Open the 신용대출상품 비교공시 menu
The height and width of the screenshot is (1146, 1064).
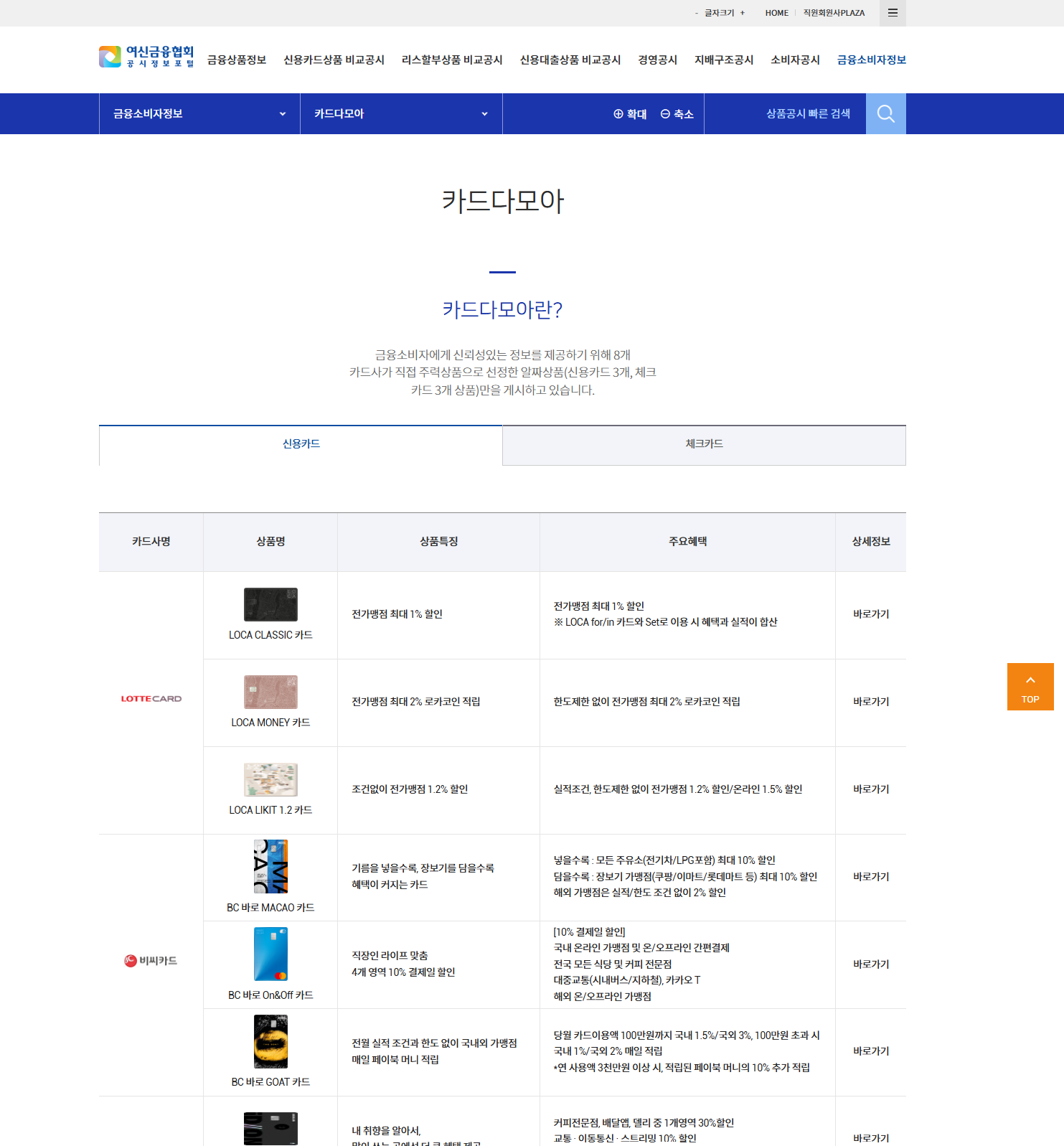point(570,60)
